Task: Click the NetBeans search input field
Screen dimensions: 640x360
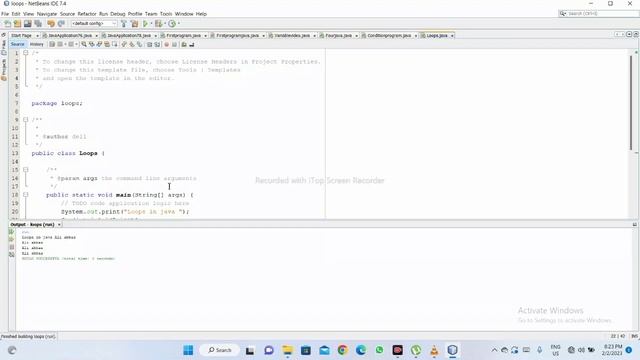Action: pos(598,13)
